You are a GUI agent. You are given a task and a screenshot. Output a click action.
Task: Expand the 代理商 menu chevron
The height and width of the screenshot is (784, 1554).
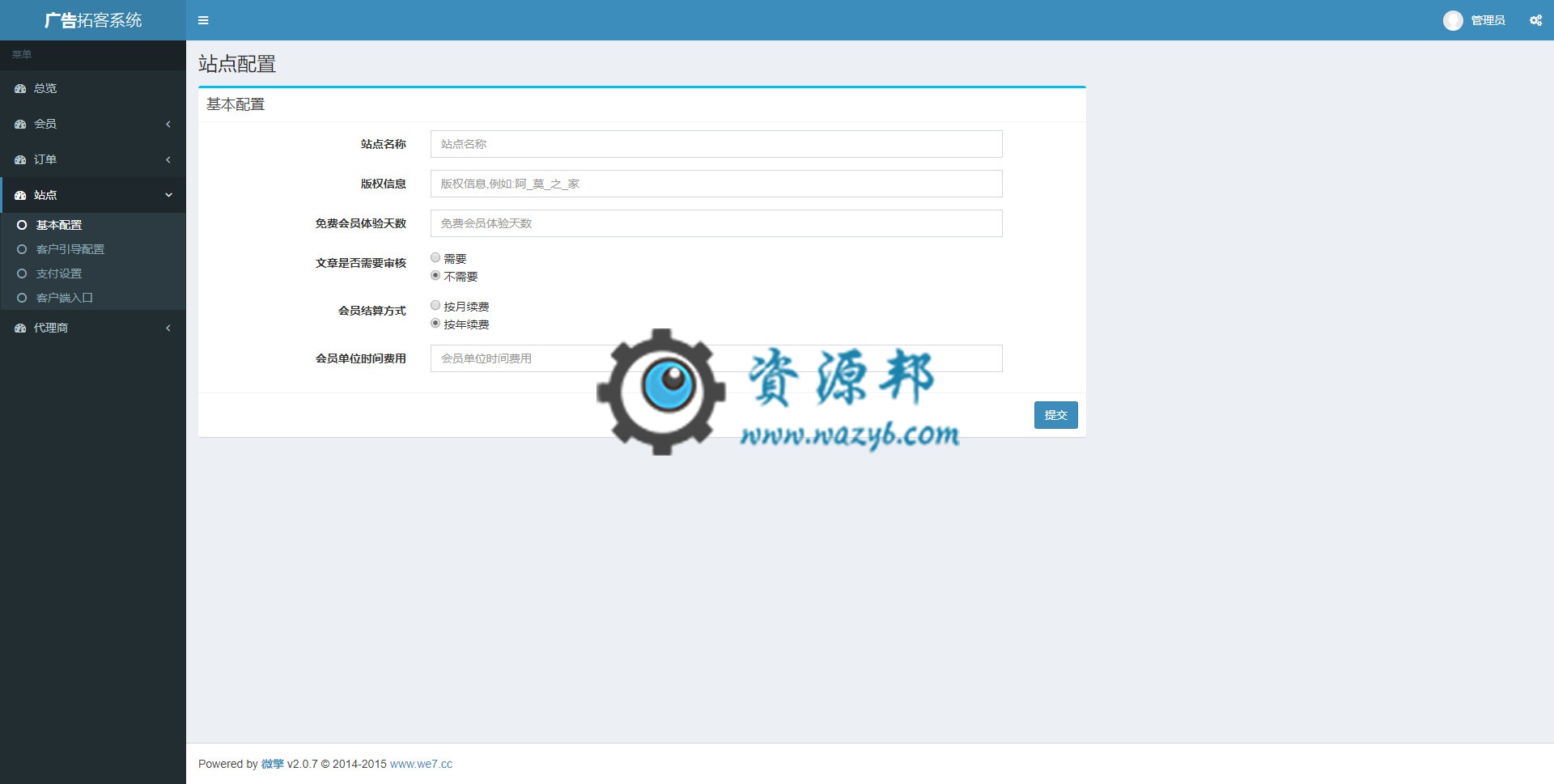pos(168,328)
